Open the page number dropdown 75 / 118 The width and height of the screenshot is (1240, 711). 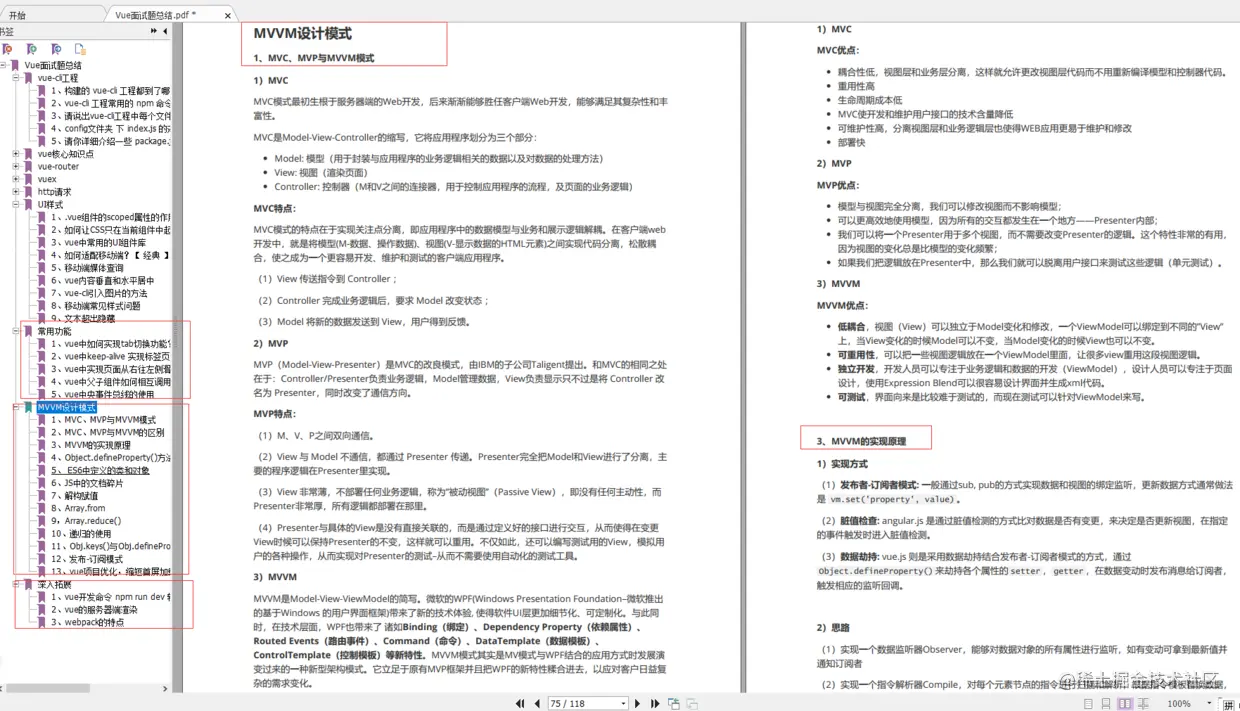(x=624, y=703)
